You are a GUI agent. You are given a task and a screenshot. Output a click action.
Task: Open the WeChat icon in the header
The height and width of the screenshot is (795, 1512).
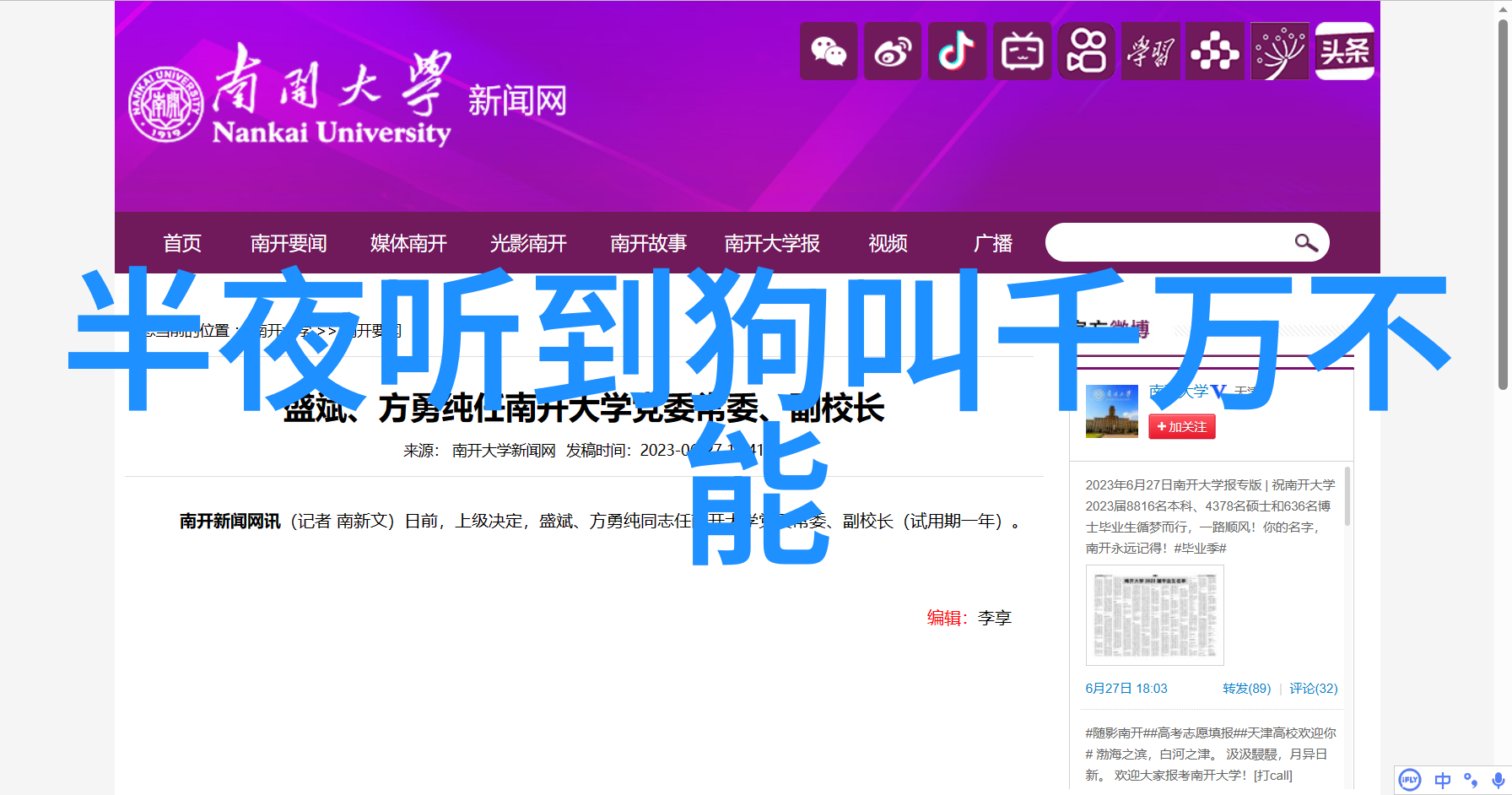(829, 51)
